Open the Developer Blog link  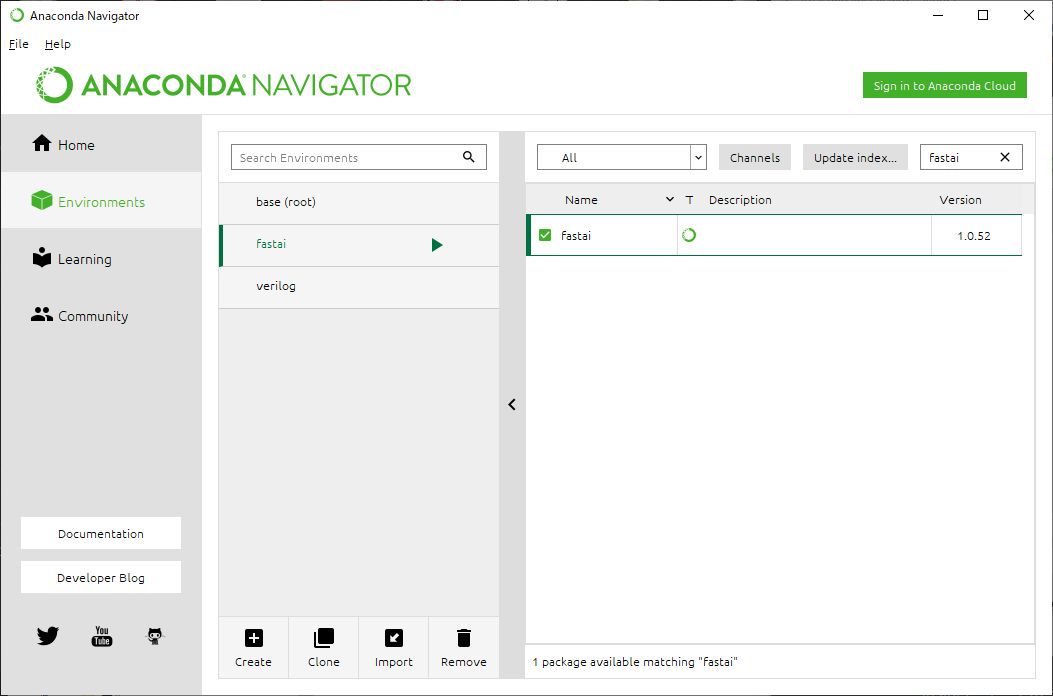click(x=101, y=578)
